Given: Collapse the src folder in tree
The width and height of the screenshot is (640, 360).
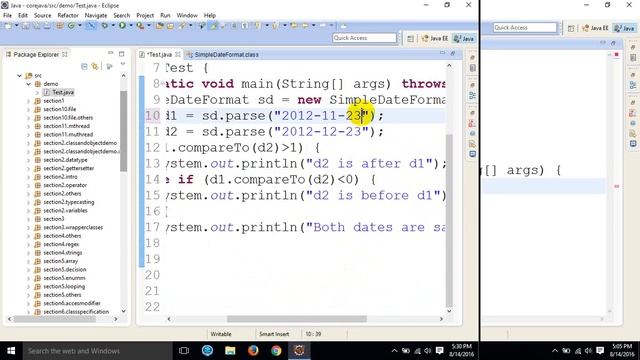Looking at the screenshot, I should click(x=19, y=76).
